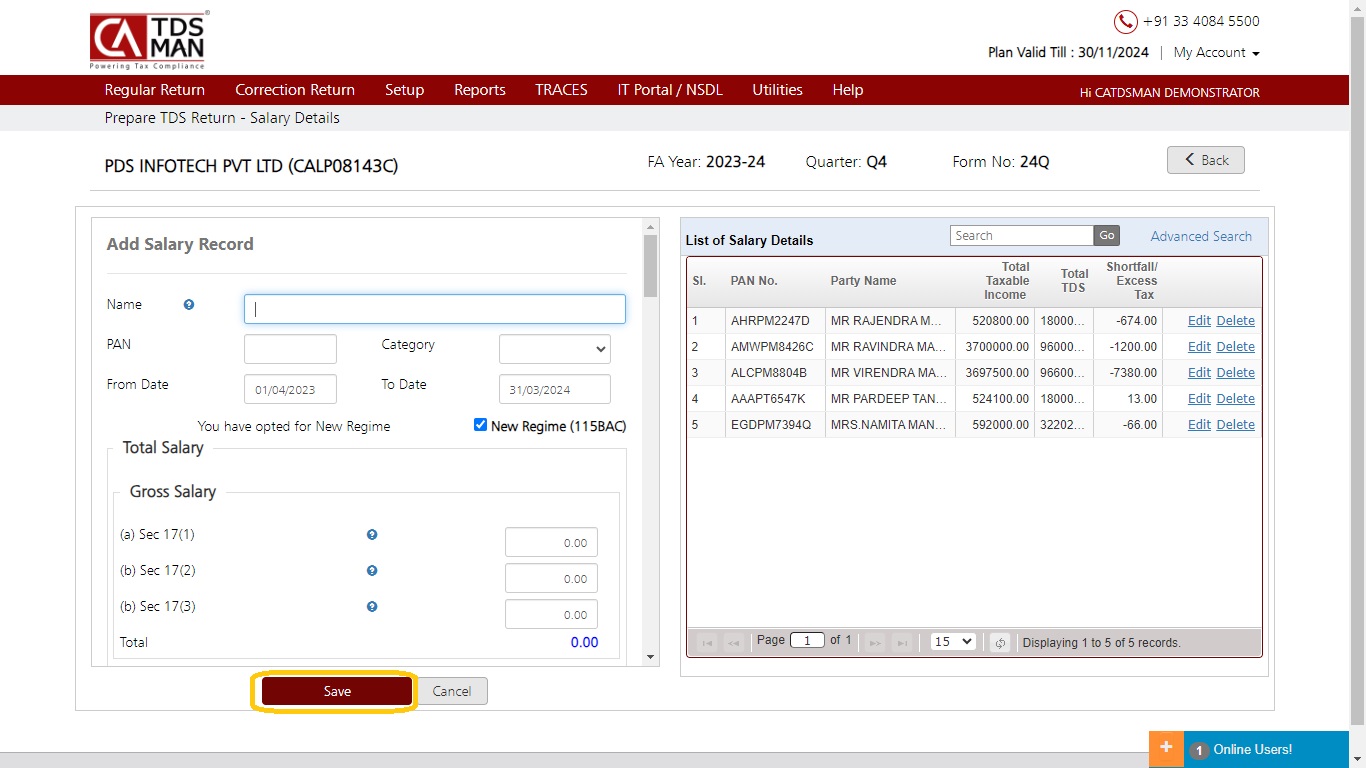The width and height of the screenshot is (1366, 768).
Task: Open Advanced Search link
Action: tap(1201, 236)
